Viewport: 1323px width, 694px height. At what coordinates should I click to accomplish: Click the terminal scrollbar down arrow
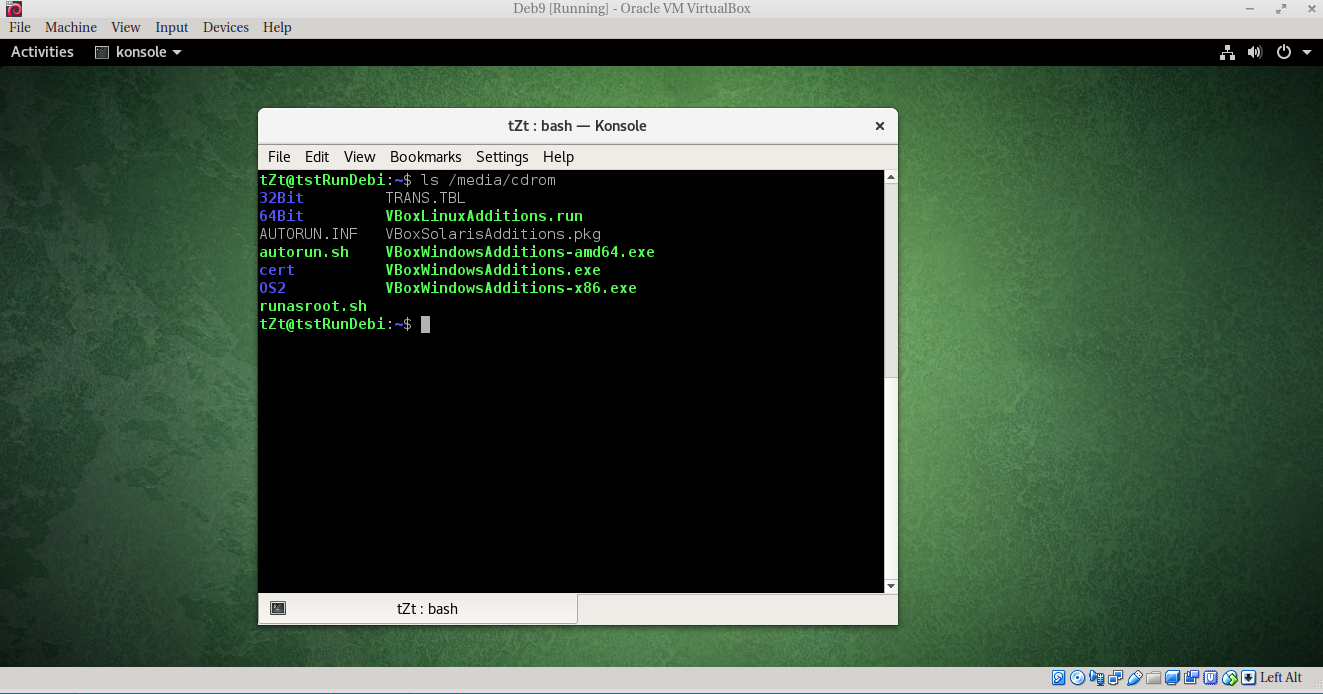890,586
